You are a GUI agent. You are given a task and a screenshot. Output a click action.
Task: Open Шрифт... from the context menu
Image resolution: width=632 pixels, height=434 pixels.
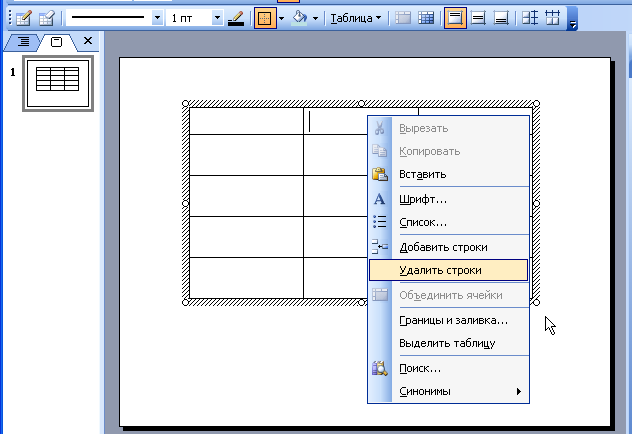point(449,199)
